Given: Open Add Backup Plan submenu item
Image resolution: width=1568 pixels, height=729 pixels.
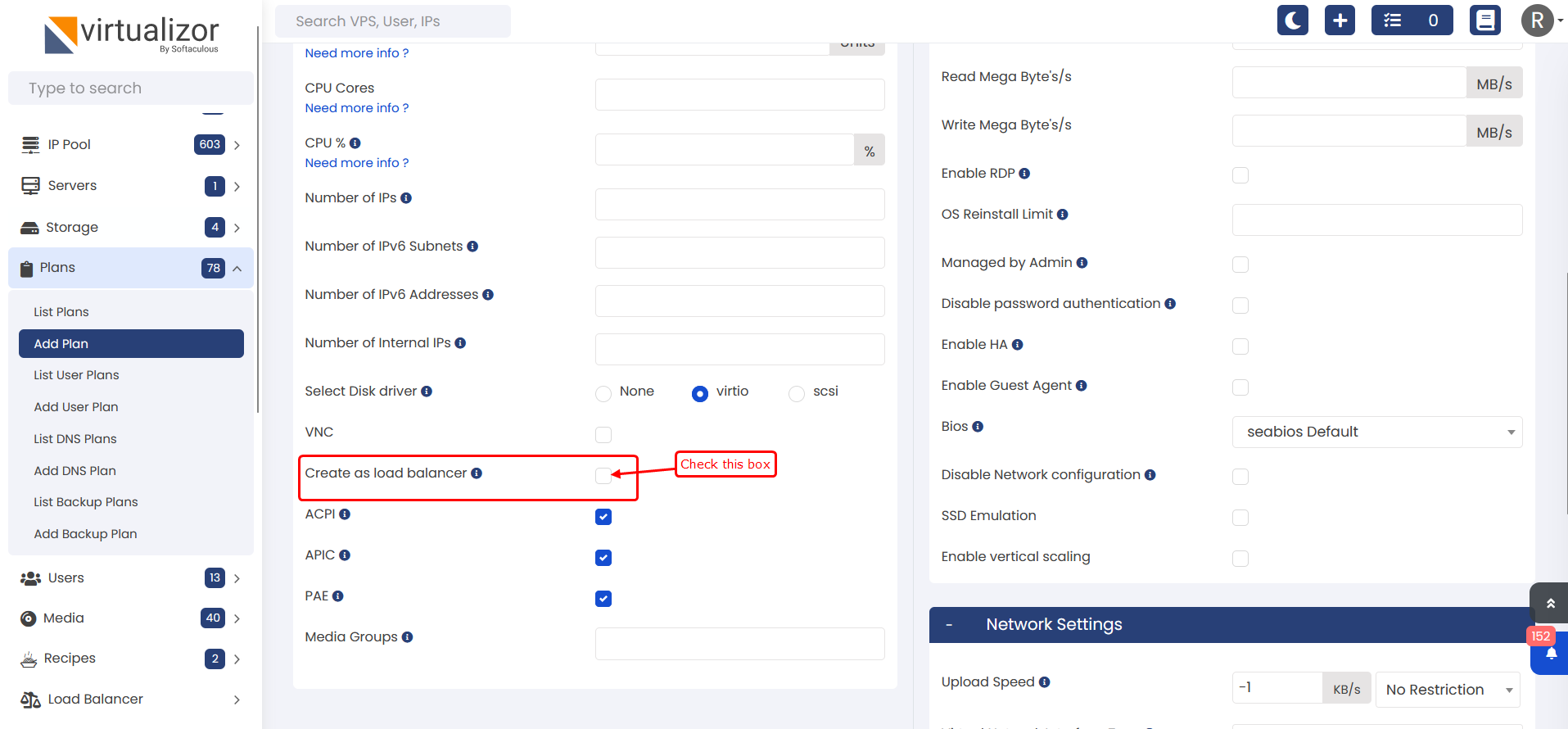Looking at the screenshot, I should (85, 534).
